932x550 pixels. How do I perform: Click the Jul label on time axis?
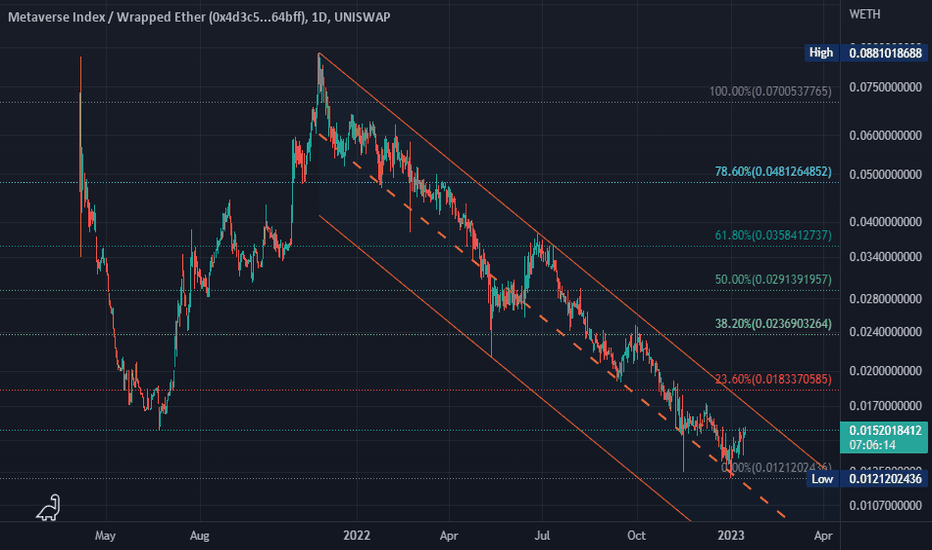541,536
